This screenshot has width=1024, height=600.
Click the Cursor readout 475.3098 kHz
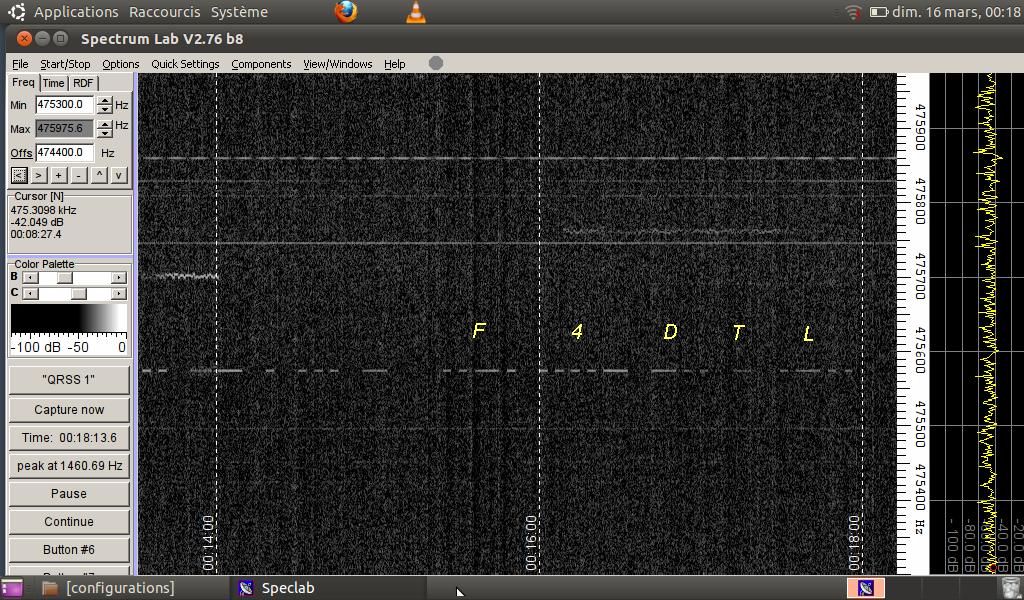click(x=43, y=210)
